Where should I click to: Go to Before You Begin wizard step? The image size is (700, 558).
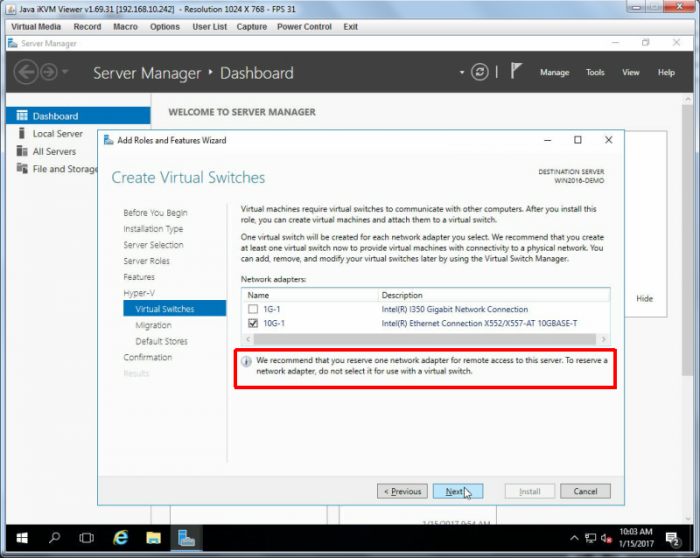155,212
